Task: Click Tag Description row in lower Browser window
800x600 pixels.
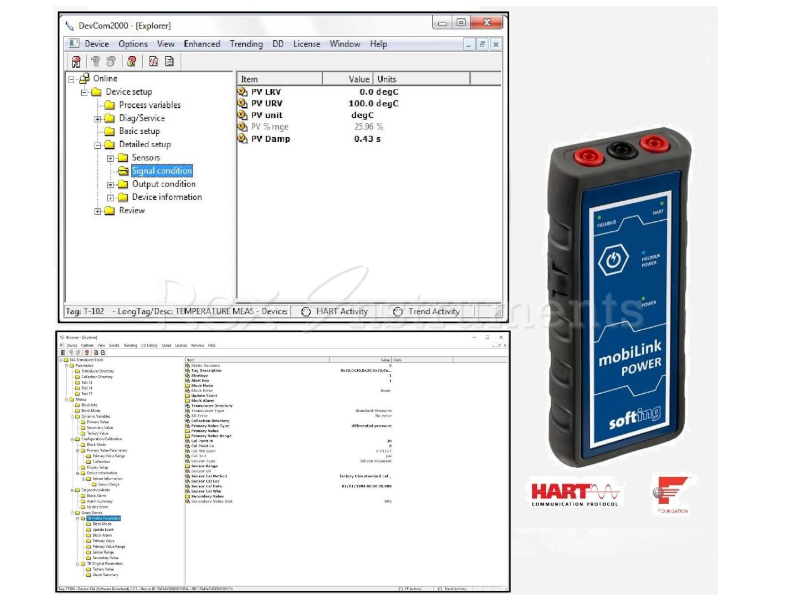Action: [206, 370]
